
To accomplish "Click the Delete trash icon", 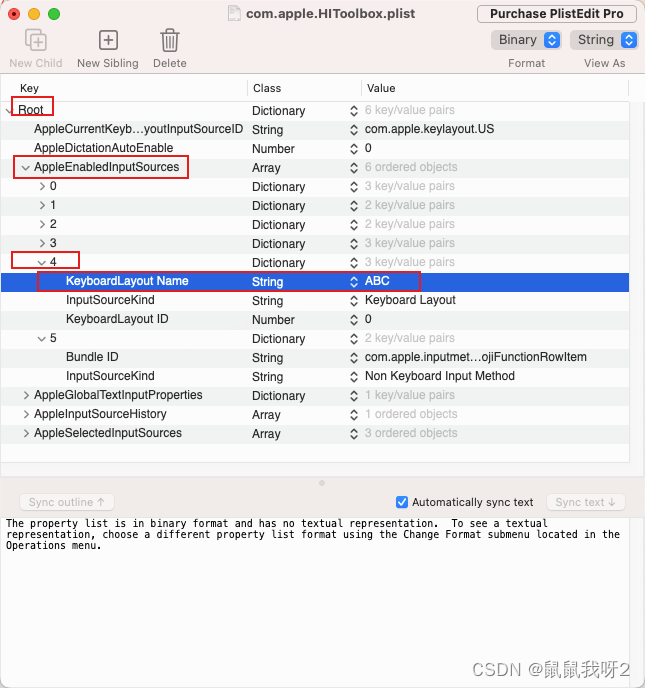I will pos(169,40).
